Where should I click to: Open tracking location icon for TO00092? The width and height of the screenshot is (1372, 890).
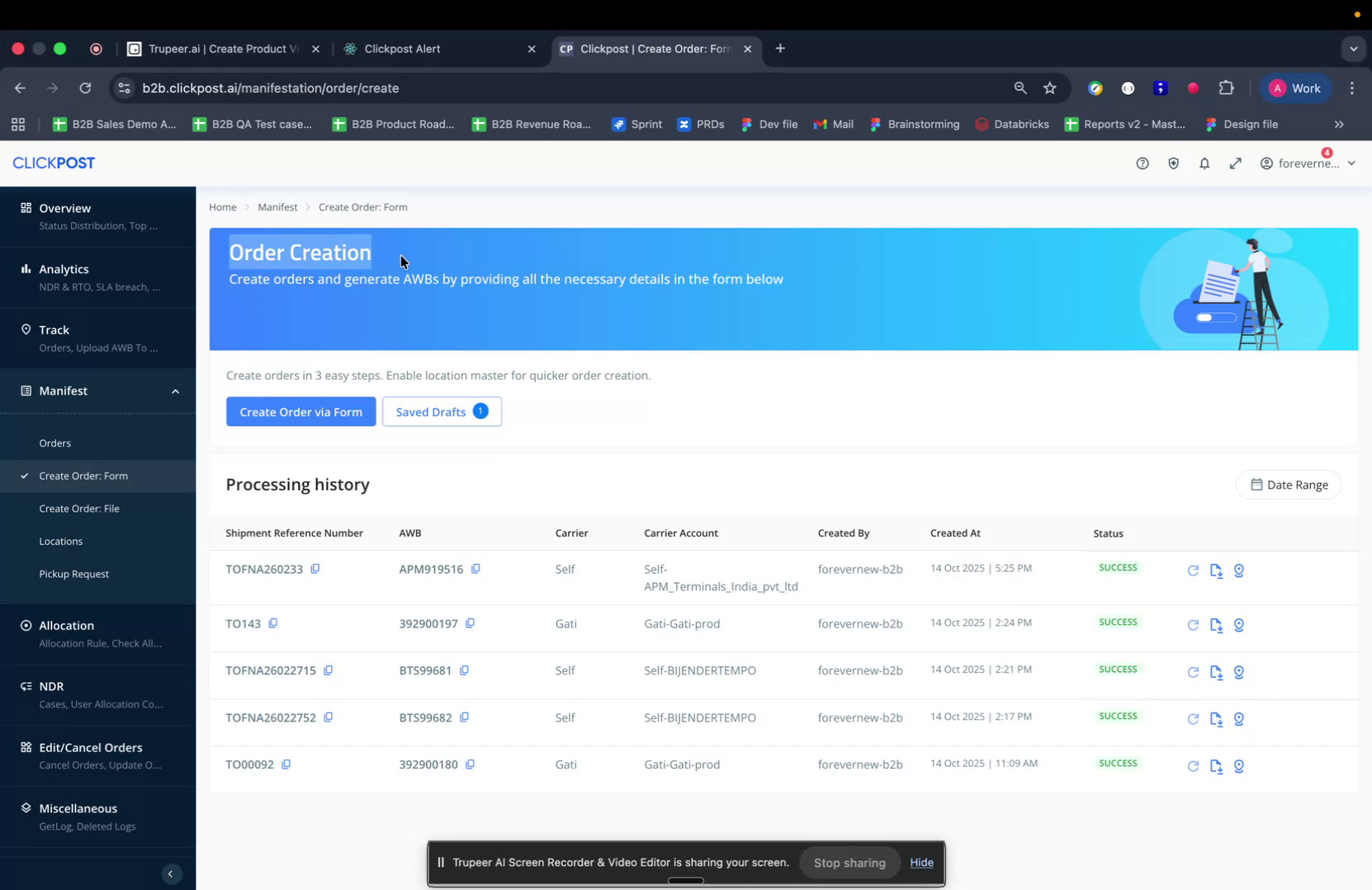pos(1238,766)
